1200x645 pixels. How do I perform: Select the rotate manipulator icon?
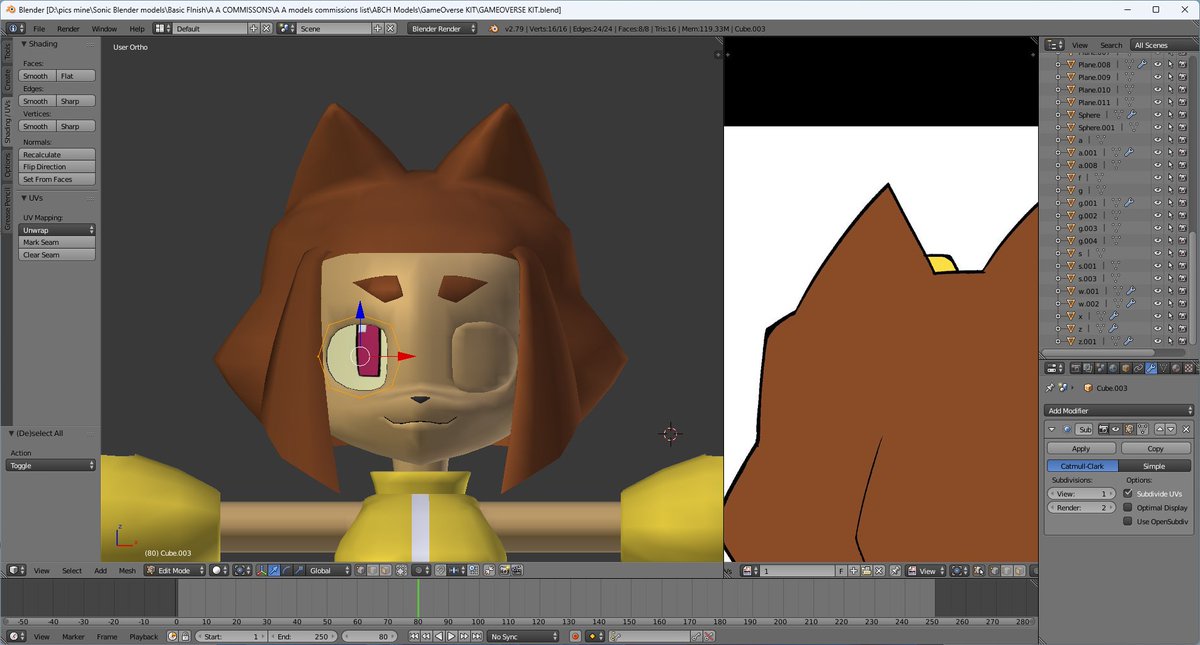point(285,570)
